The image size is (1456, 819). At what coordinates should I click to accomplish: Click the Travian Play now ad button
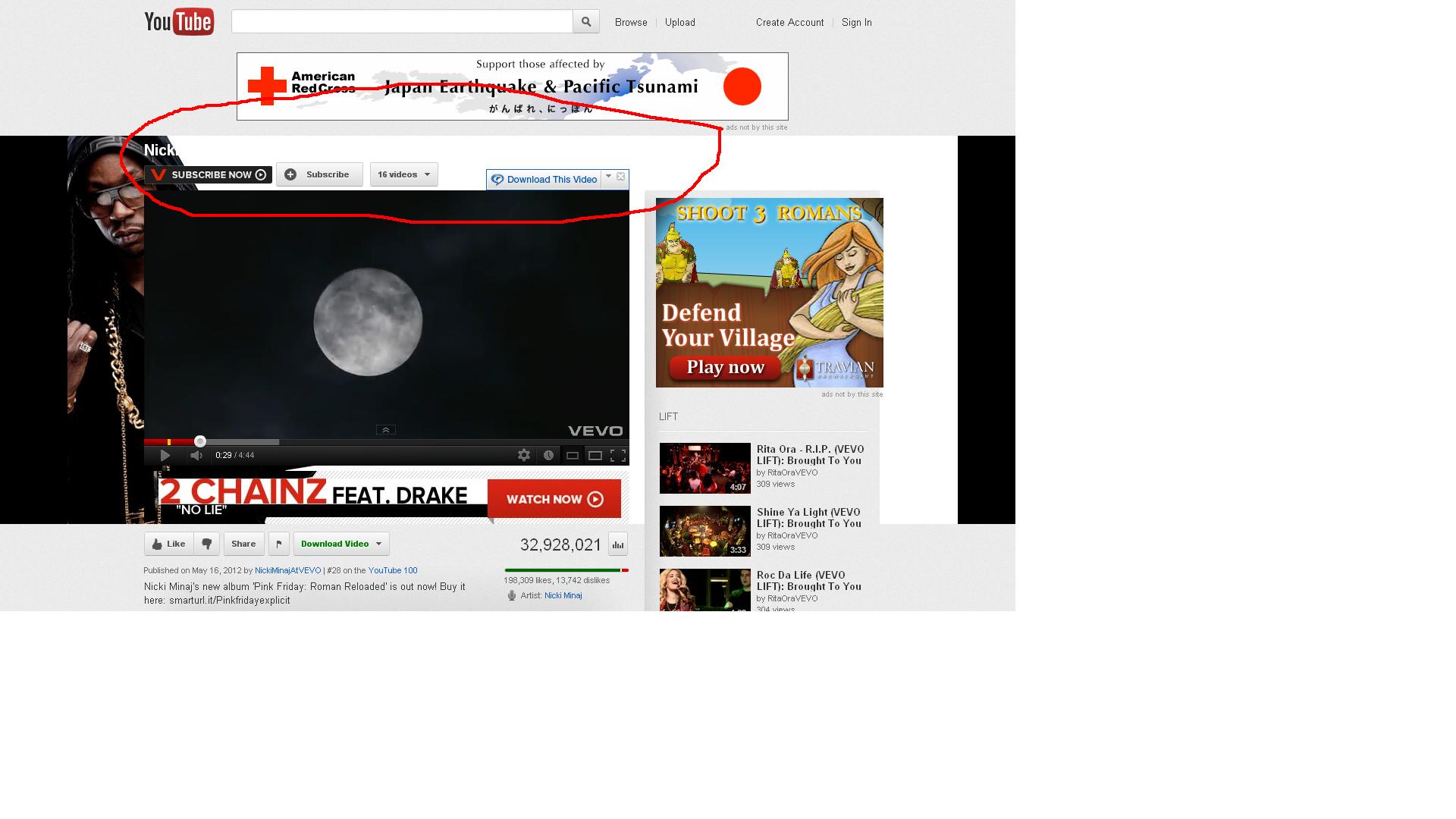point(725,368)
